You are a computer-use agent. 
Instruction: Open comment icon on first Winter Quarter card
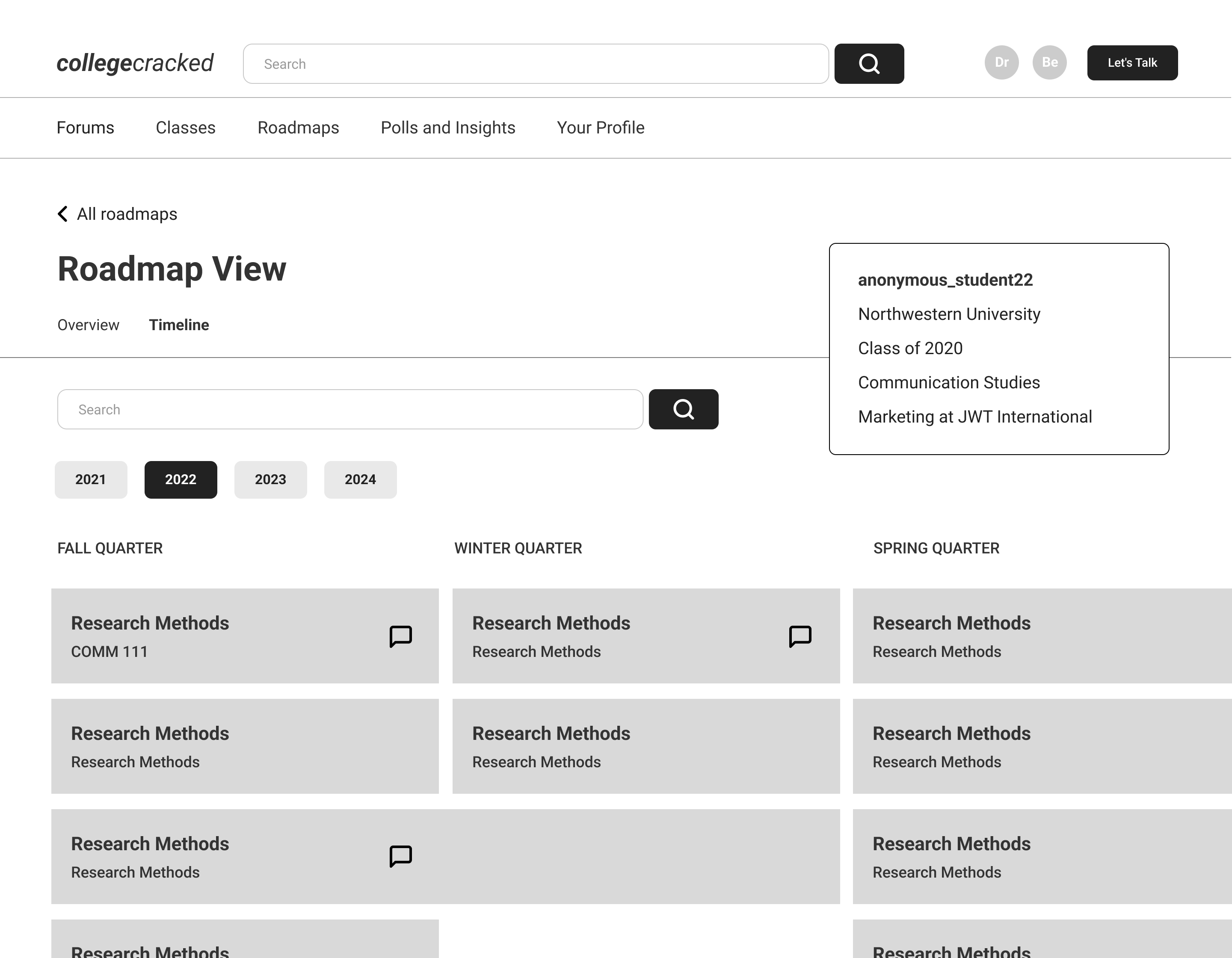[x=800, y=636]
